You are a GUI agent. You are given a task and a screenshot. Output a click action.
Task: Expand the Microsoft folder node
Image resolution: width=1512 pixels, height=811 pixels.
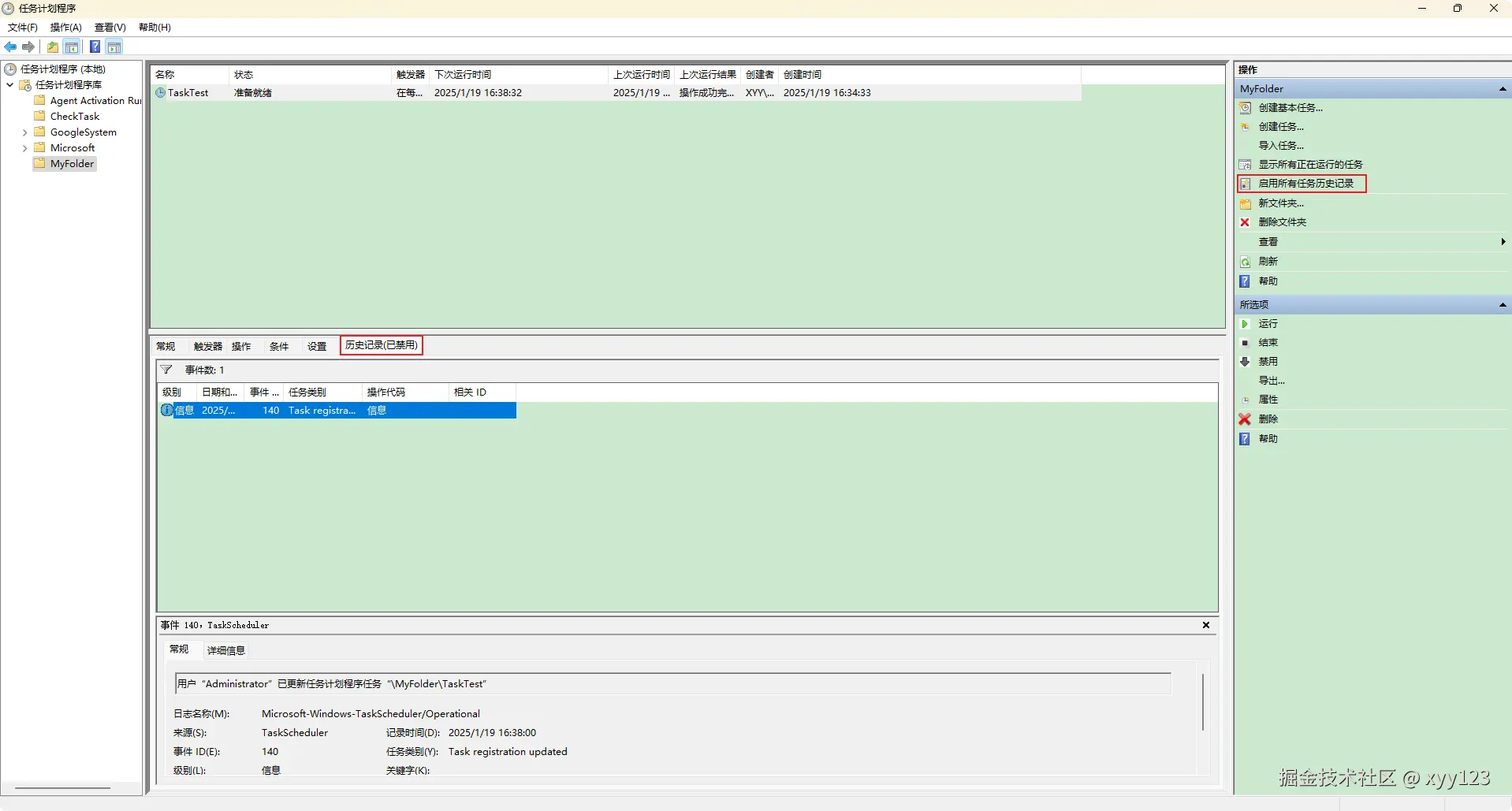pyautogui.click(x=24, y=148)
